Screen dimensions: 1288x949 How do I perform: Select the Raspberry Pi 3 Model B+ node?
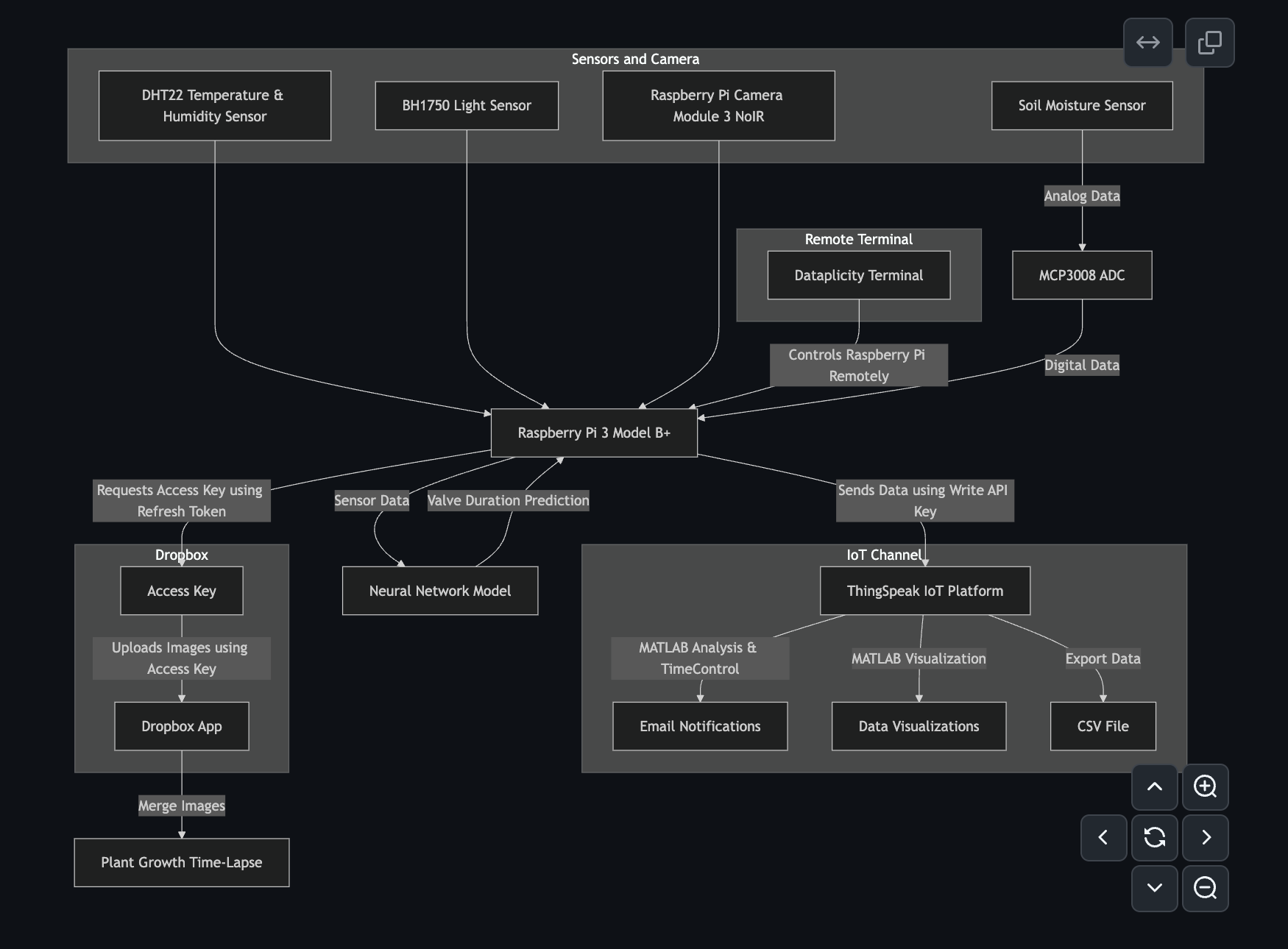[594, 433]
